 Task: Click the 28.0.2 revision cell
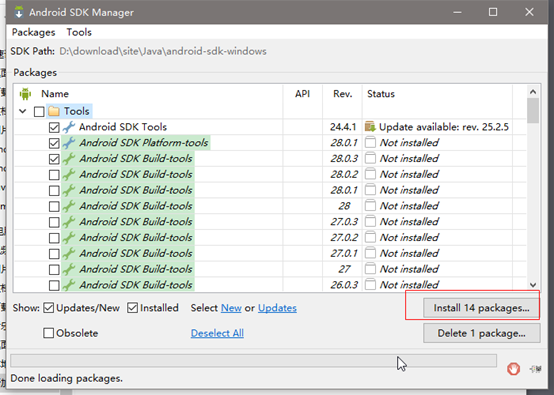(344, 175)
